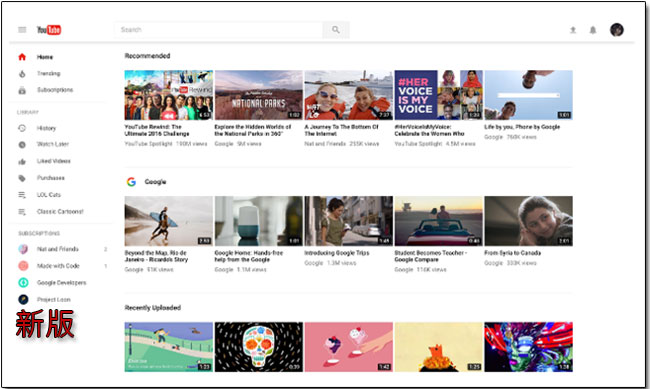Open the LOL Cats playlist
This screenshot has width=650, height=389.
49,194
